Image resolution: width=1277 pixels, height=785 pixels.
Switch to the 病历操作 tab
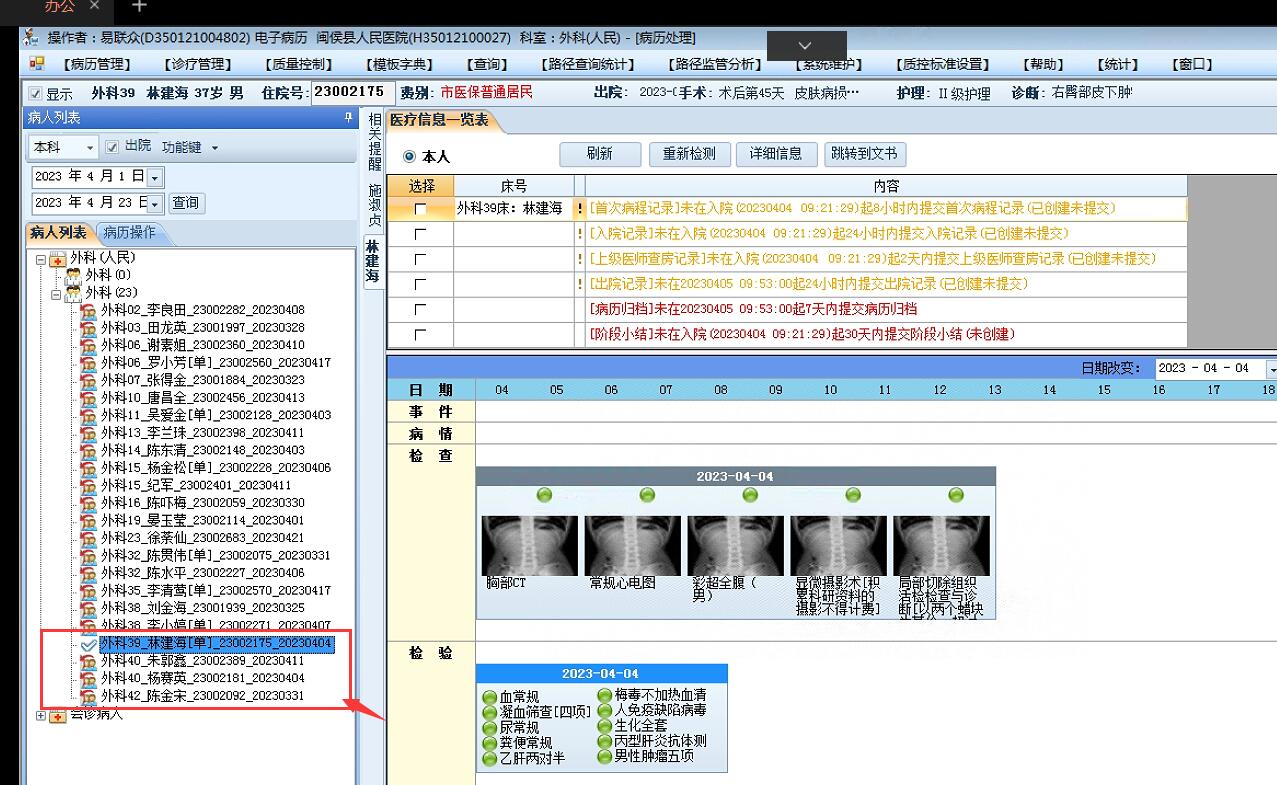pyautogui.click(x=130, y=232)
